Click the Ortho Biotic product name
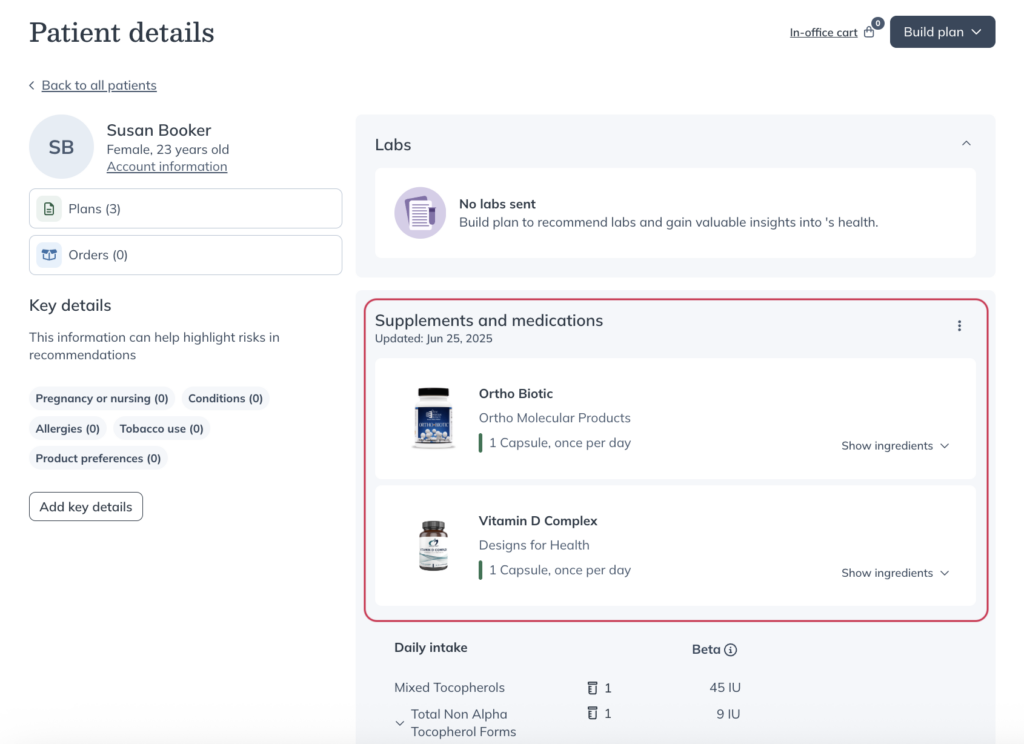Screen dimensions: 1024x744 click(516, 394)
